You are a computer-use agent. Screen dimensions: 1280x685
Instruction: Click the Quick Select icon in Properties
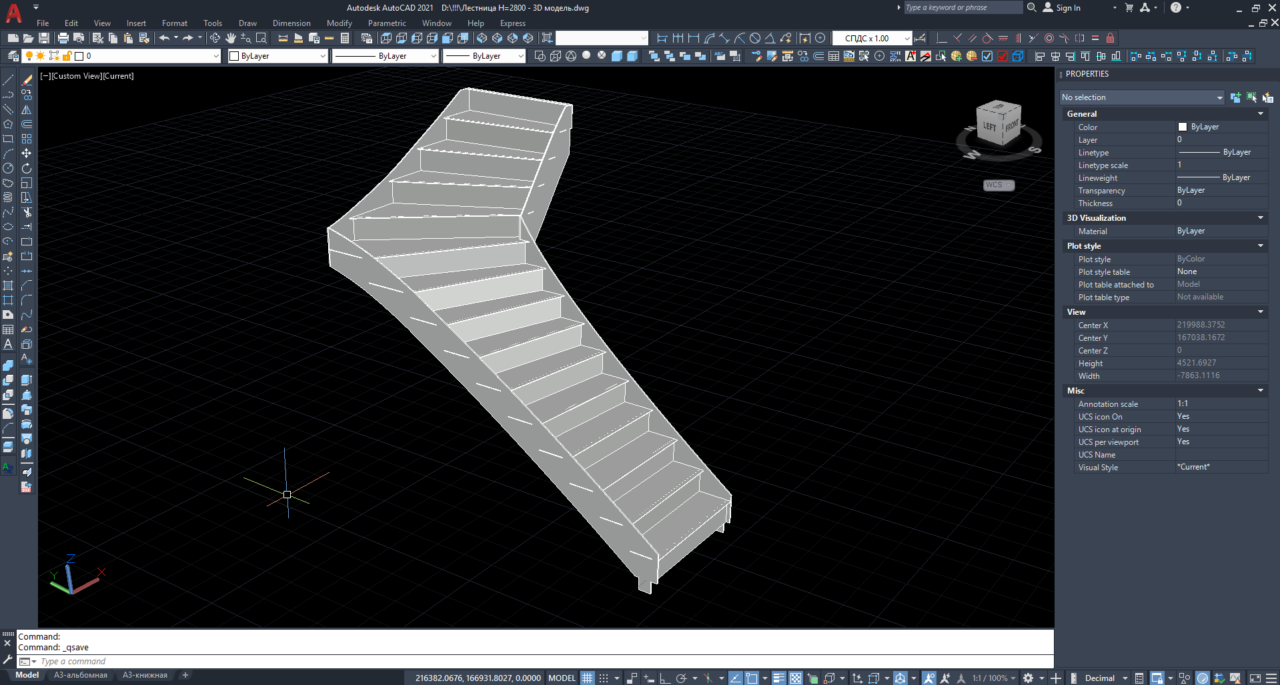[1268, 97]
